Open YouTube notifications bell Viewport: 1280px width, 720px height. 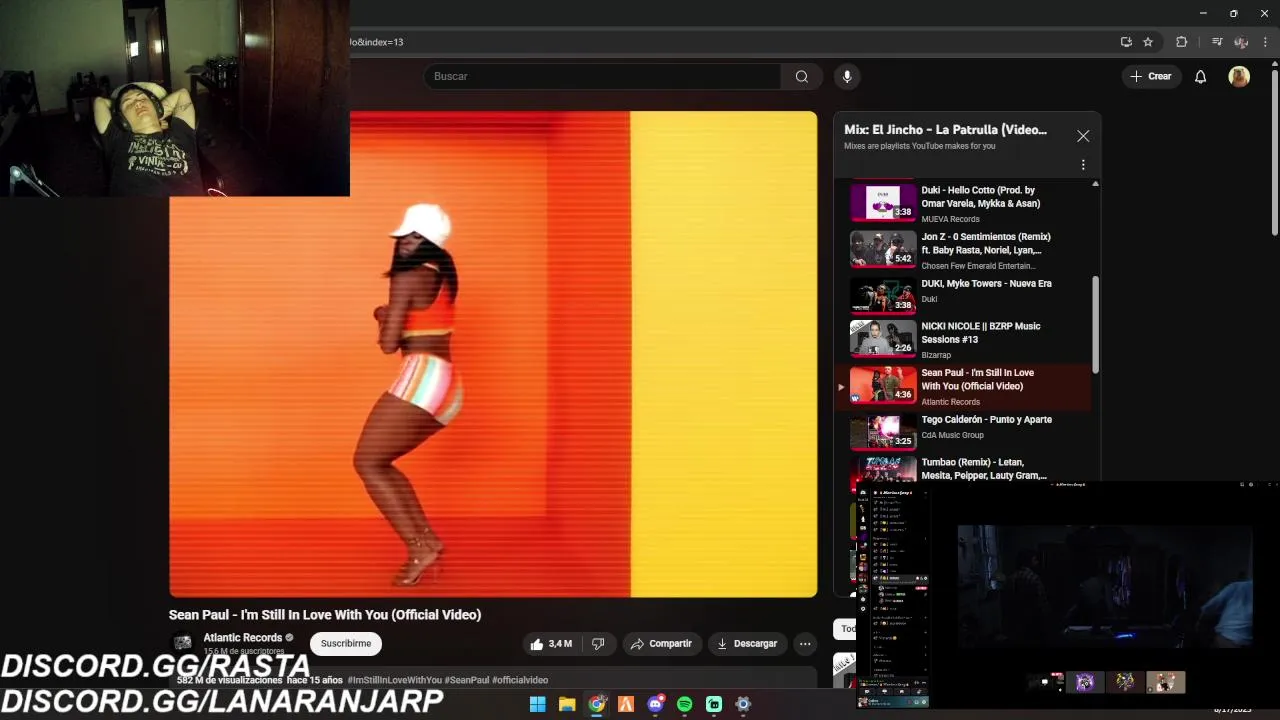1200,77
